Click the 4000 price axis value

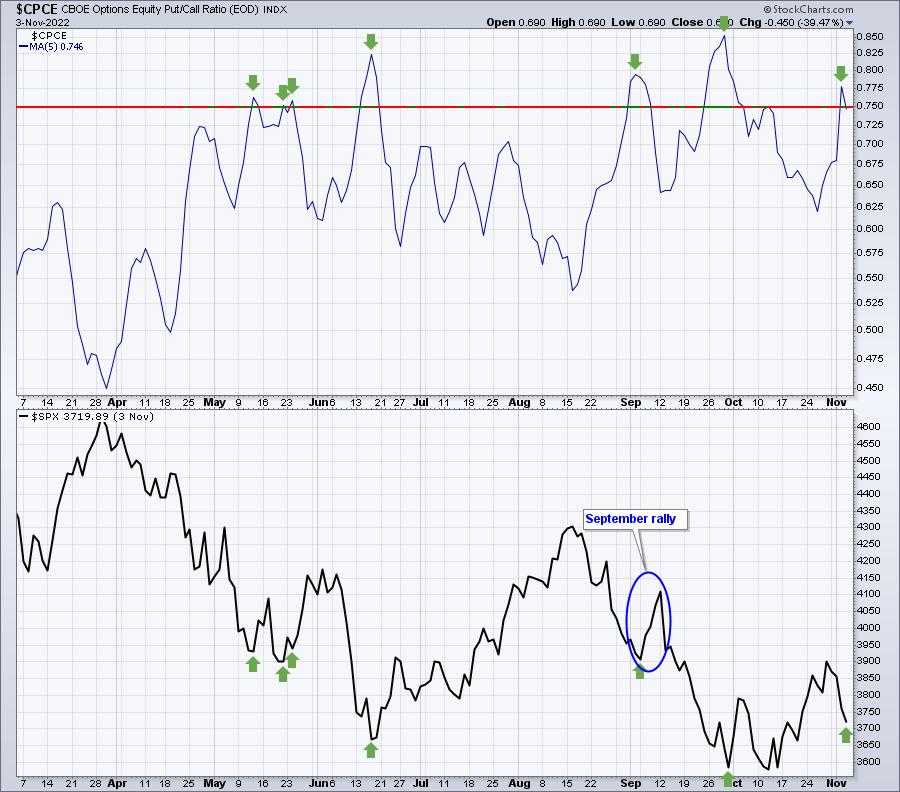[x=868, y=627]
